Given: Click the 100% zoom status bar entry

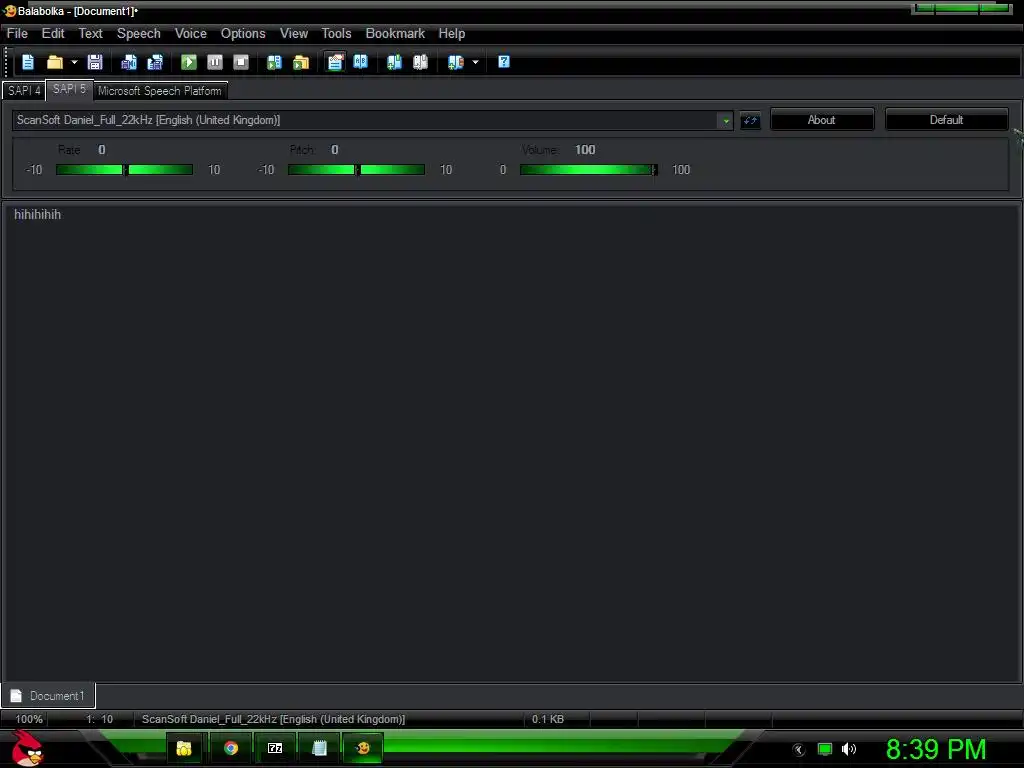Looking at the screenshot, I should pyautogui.click(x=29, y=719).
